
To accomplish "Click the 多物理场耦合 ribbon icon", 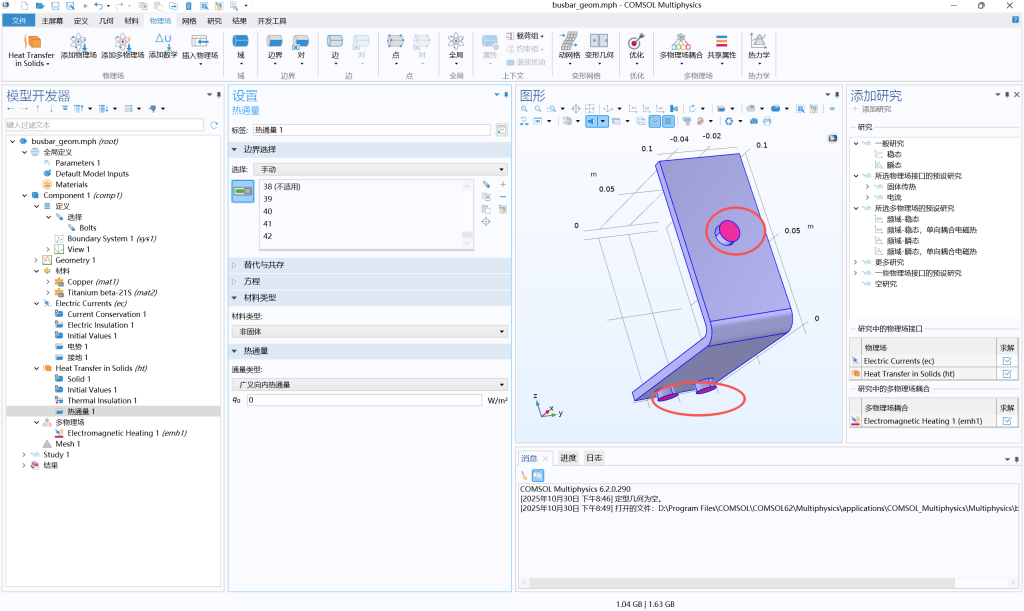I will [x=682, y=43].
